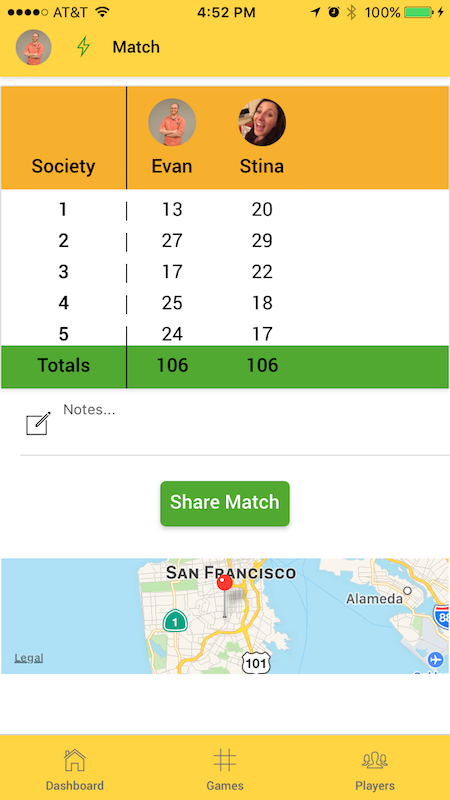Tap the airport icon on map
This screenshot has width=450, height=800.
tap(436, 659)
